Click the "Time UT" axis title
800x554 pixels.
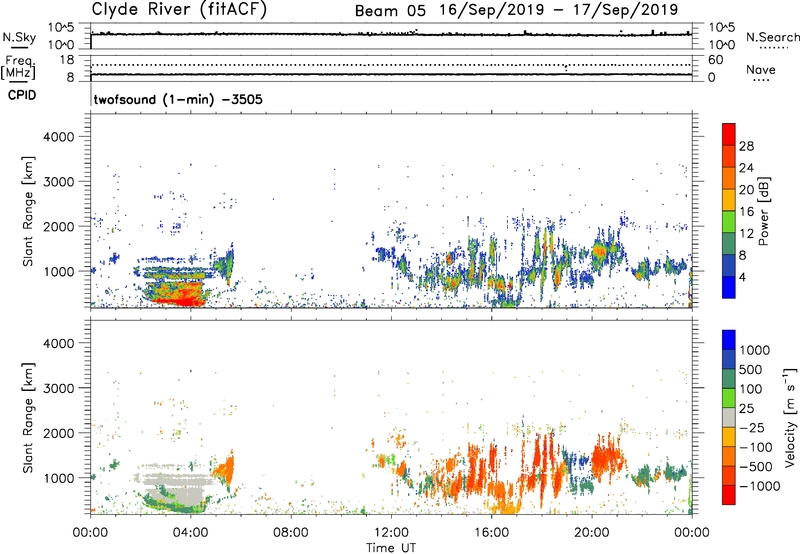click(391, 548)
